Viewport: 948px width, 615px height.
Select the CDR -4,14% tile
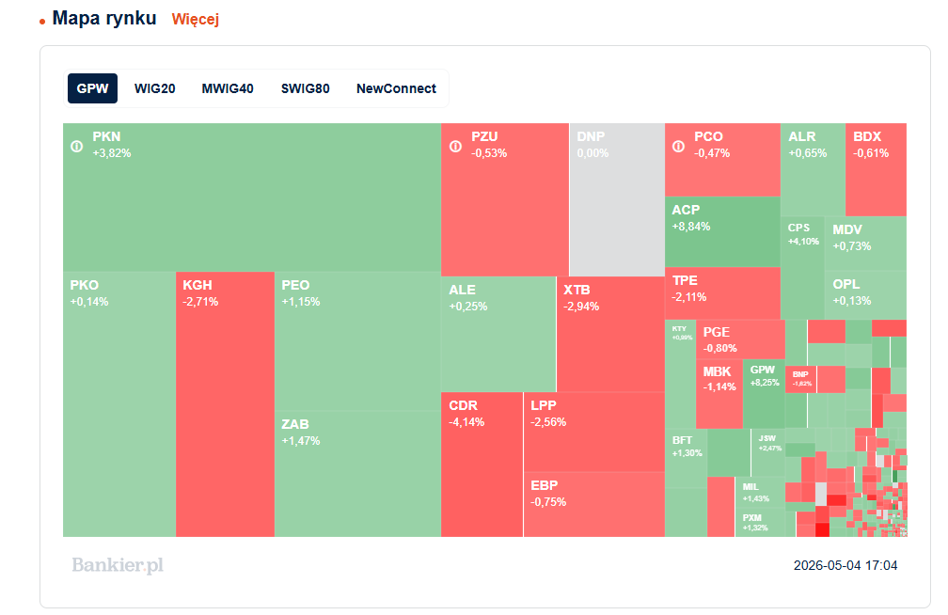tap(482, 464)
